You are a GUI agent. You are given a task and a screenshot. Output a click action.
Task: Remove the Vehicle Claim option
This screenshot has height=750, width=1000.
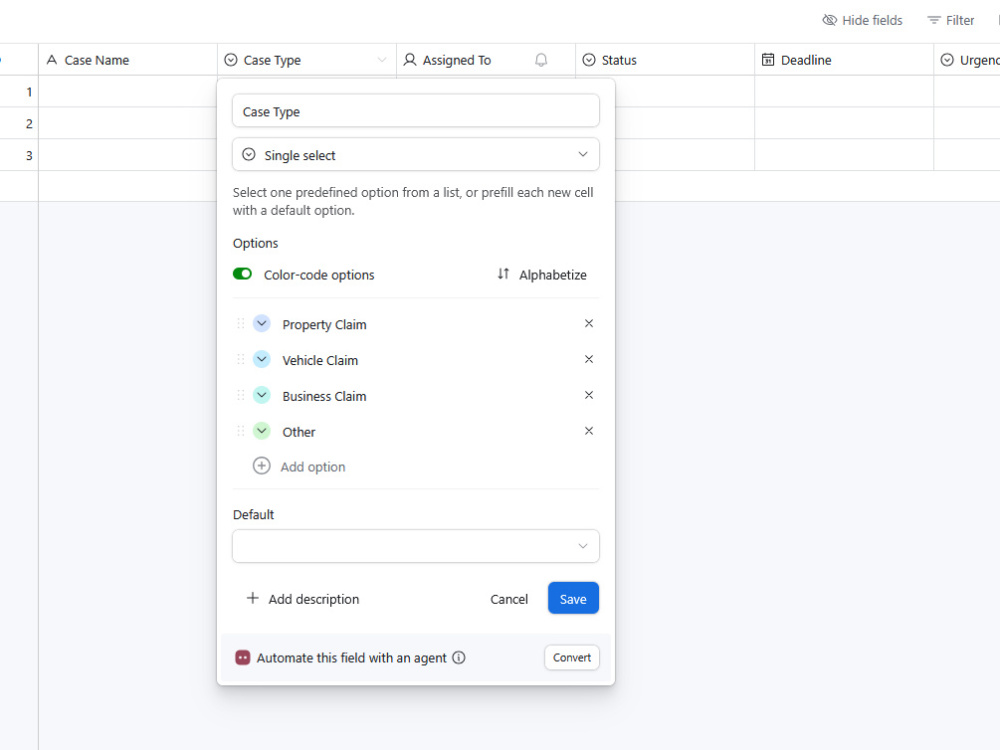point(589,359)
